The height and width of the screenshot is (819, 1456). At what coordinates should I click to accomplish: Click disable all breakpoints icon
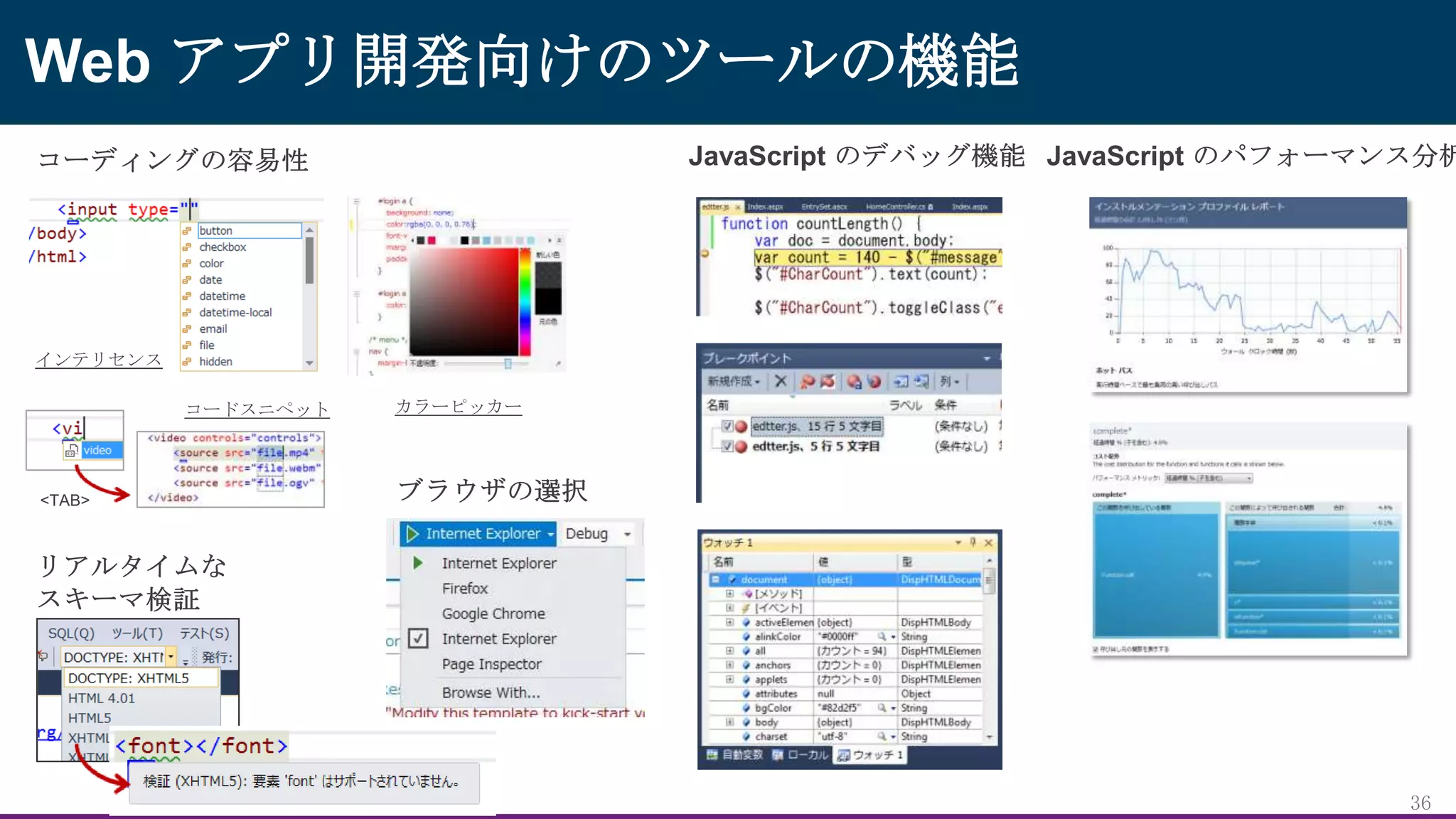point(828,382)
